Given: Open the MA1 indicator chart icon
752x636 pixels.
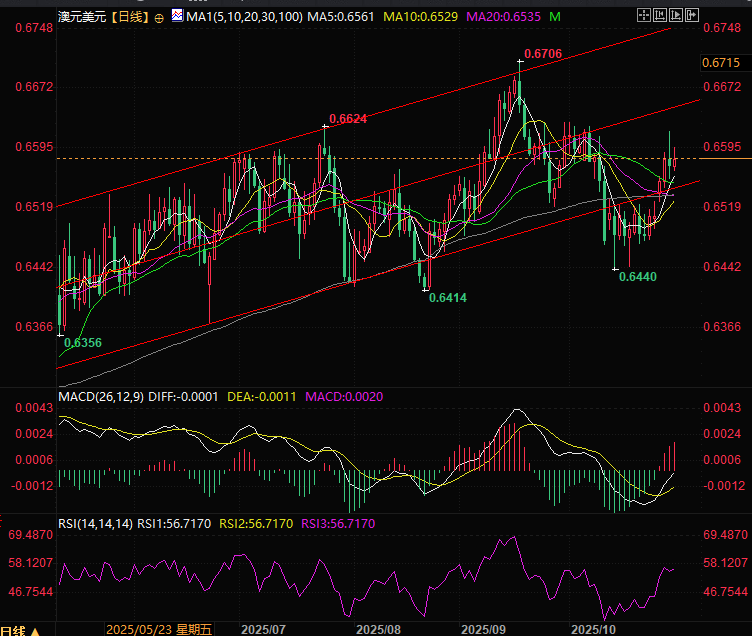Looking at the screenshot, I should (177, 17).
